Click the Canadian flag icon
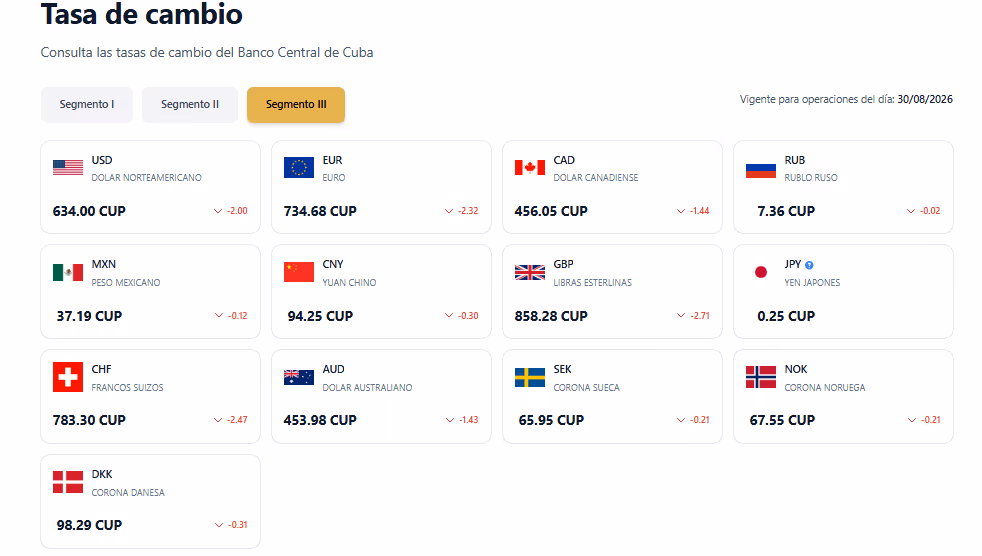 (530, 168)
